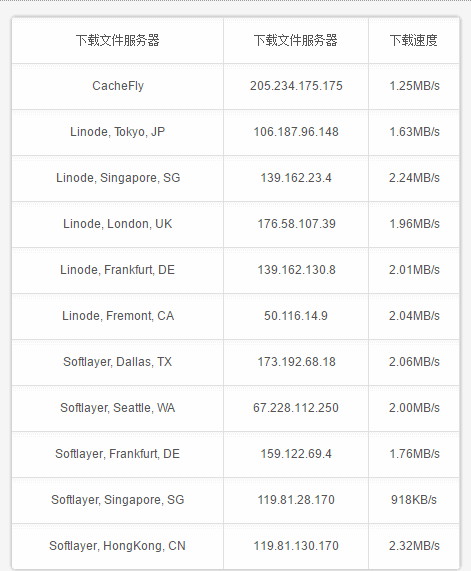Click the 918KB/s speed value
471x571 pixels.
(414, 500)
